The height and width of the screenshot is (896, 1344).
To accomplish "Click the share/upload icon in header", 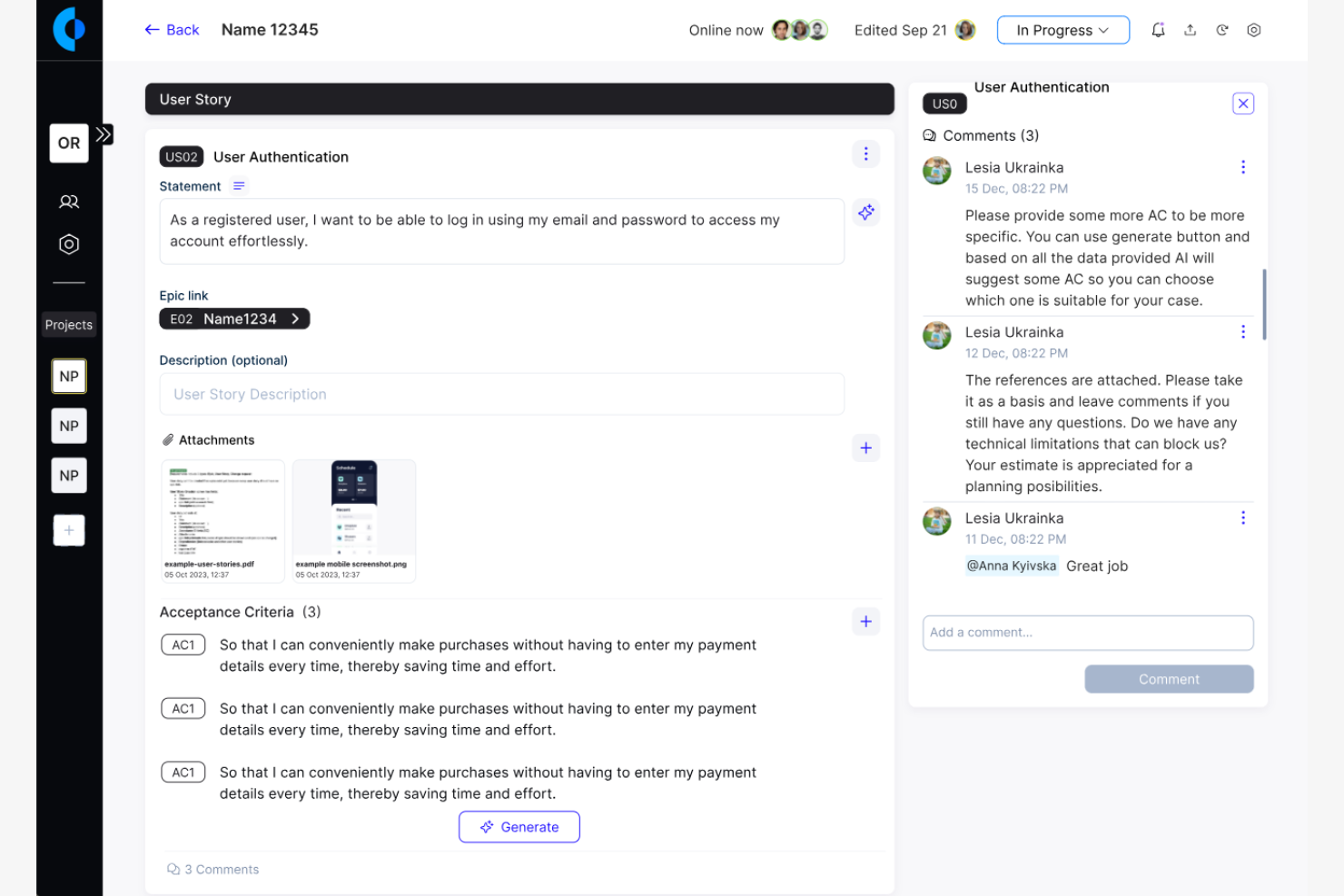I will coord(1190,30).
